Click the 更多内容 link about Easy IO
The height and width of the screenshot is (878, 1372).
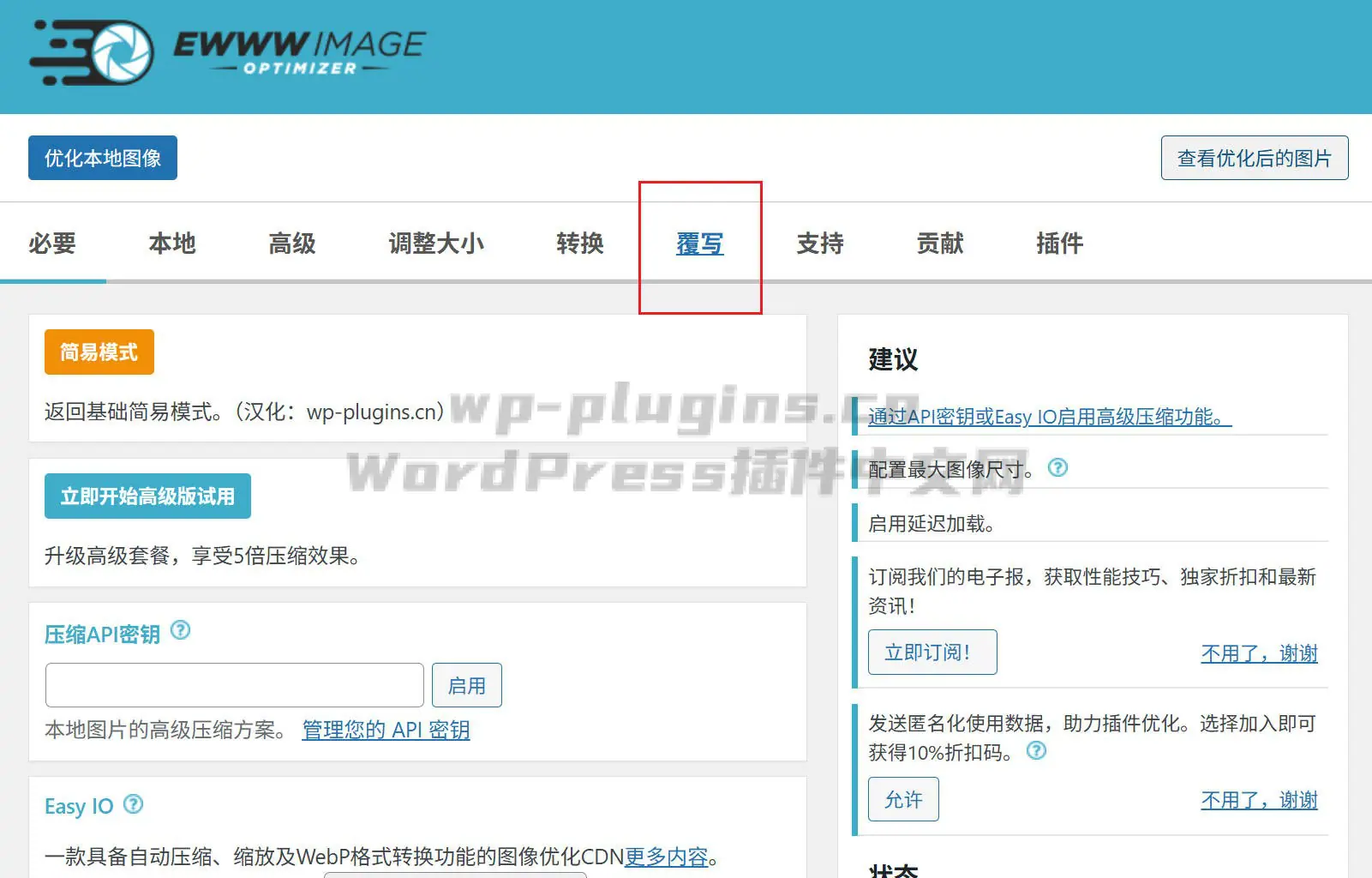point(668,856)
